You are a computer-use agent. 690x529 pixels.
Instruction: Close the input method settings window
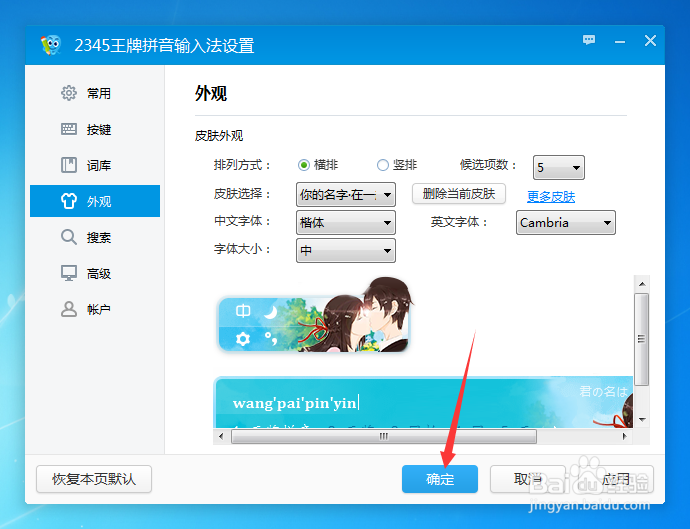point(650,41)
